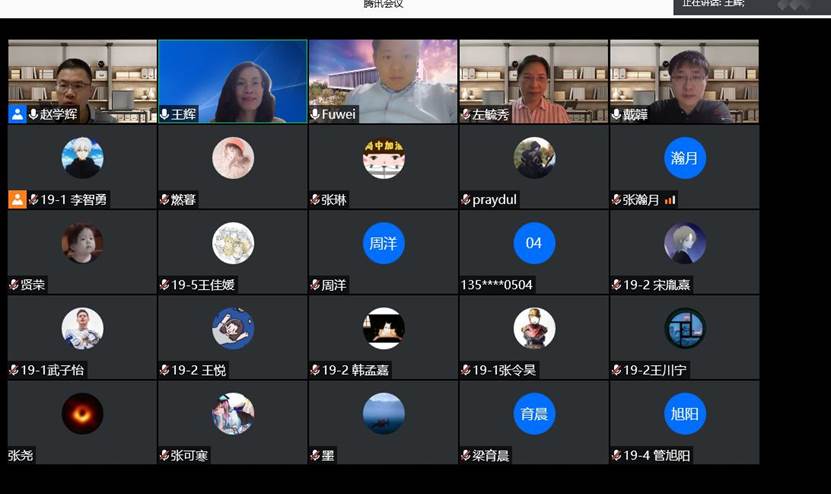Image resolution: width=831 pixels, height=494 pixels.
Task: Click the muted mic icon beside 19-2 王悦
Action: click(165, 370)
